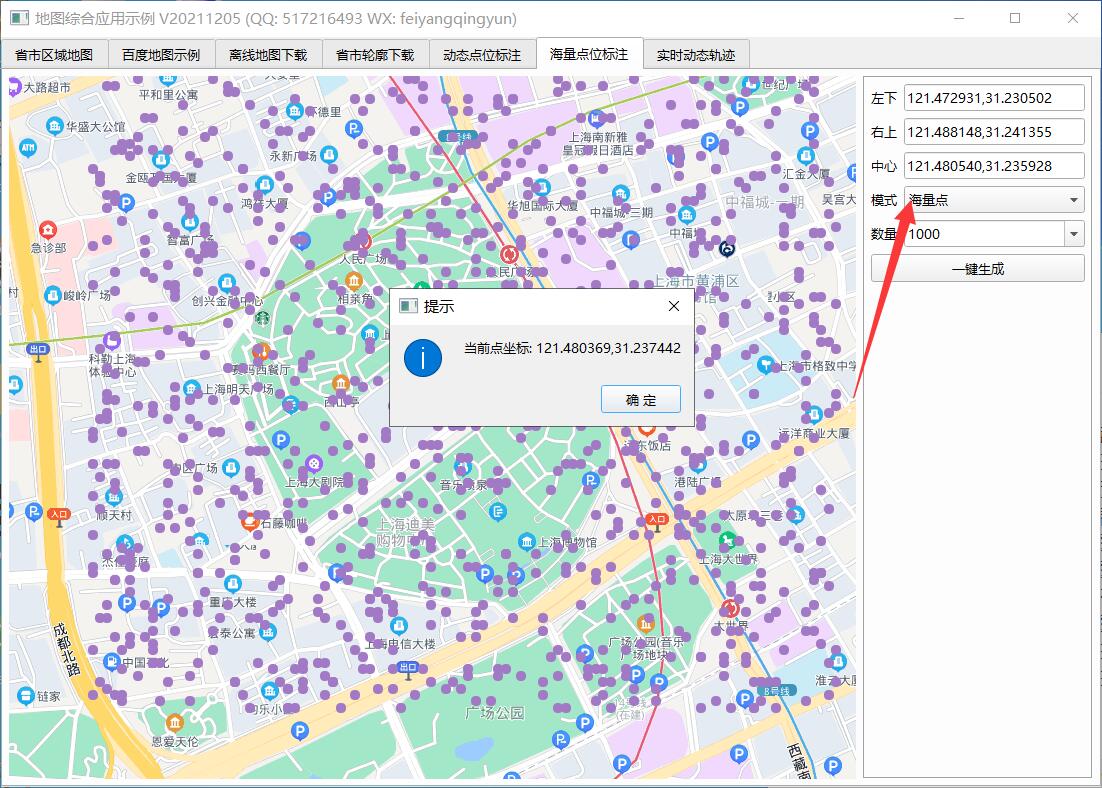
Task: Close the 提示 dialog with X
Action: [x=673, y=306]
